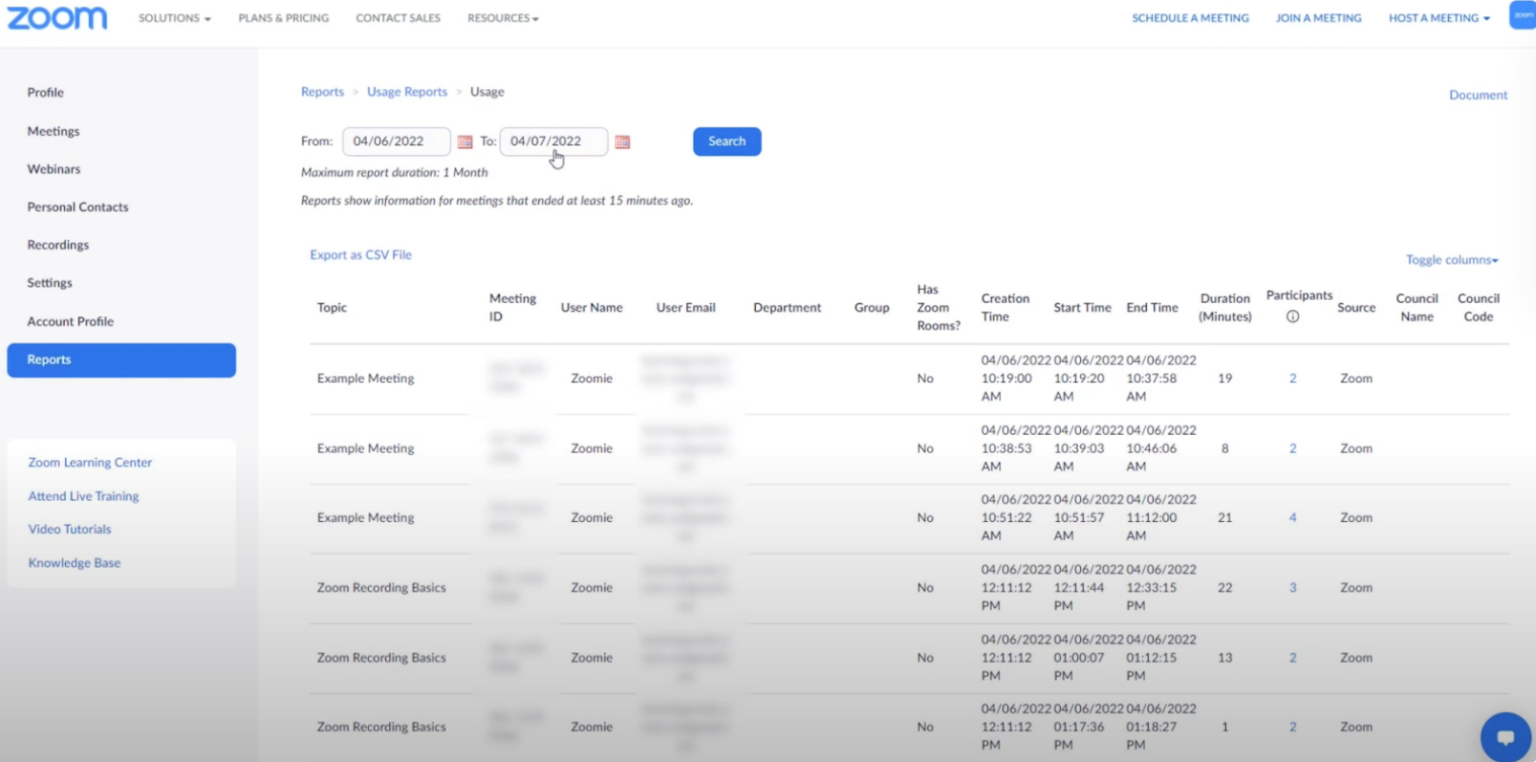Open the Host a Meeting dropdown
Screen dimensions: 1536x762
click(1438, 17)
